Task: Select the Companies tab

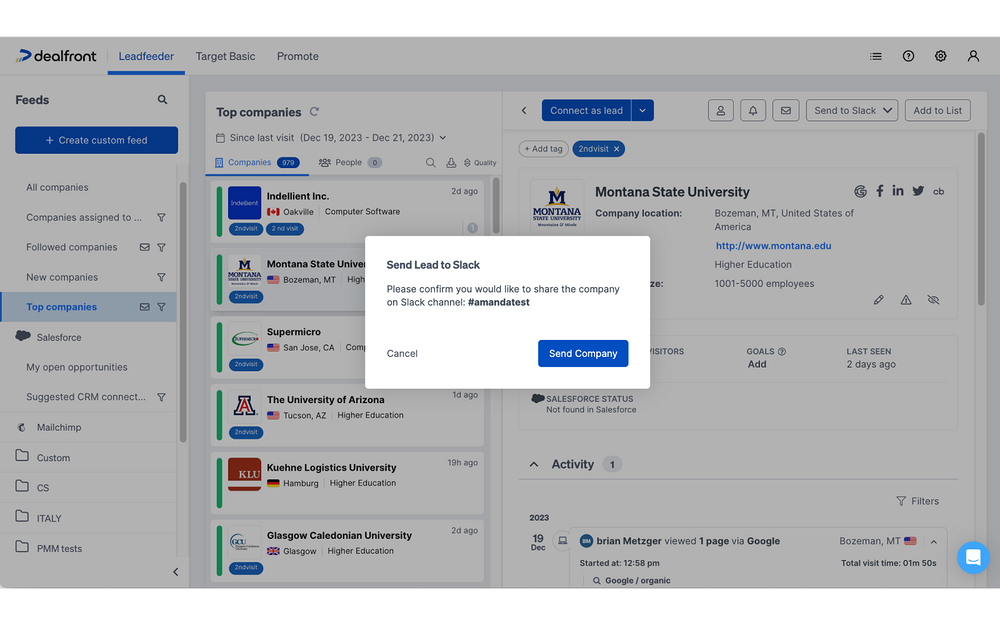Action: [257, 163]
